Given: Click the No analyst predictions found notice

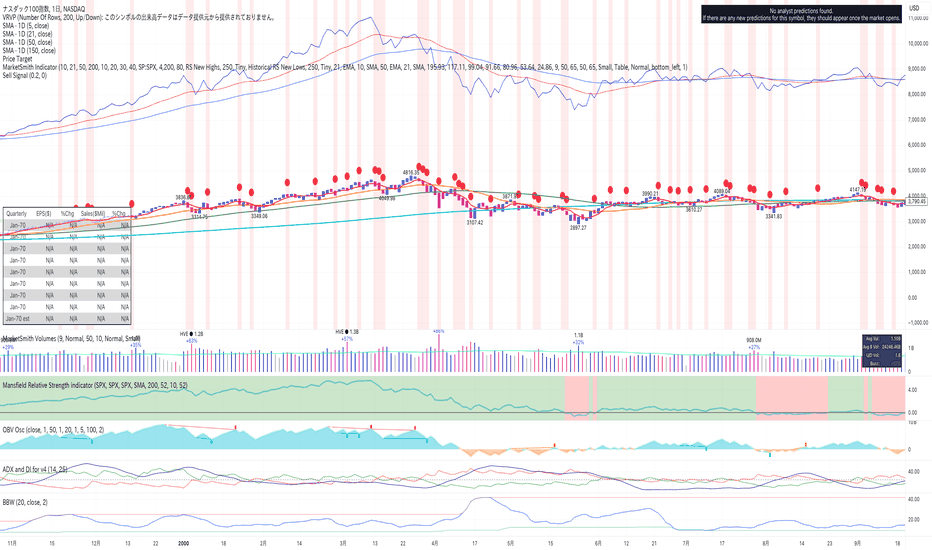Looking at the screenshot, I should (801, 14).
